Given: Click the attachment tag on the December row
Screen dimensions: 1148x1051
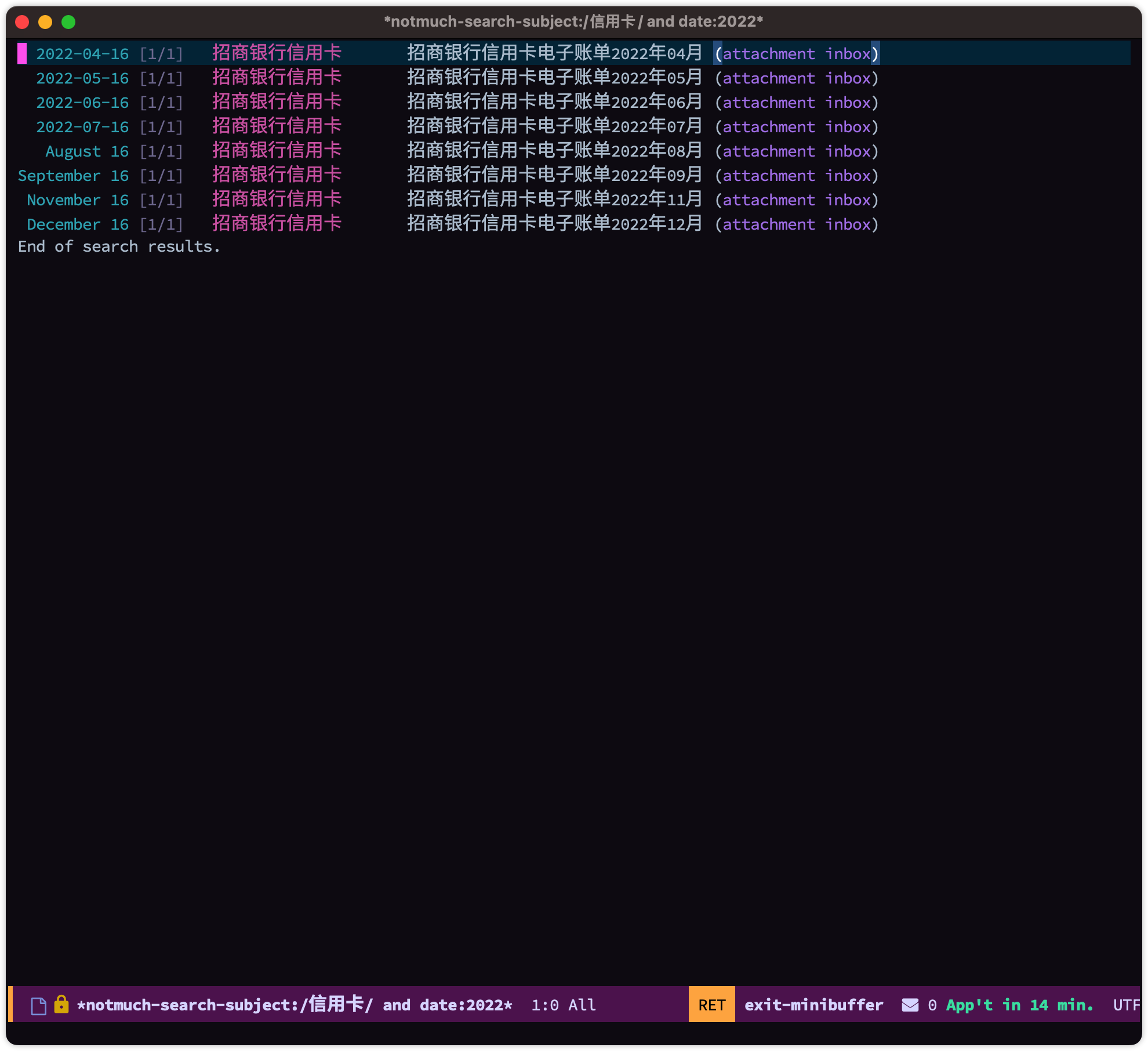Looking at the screenshot, I should click(768, 224).
